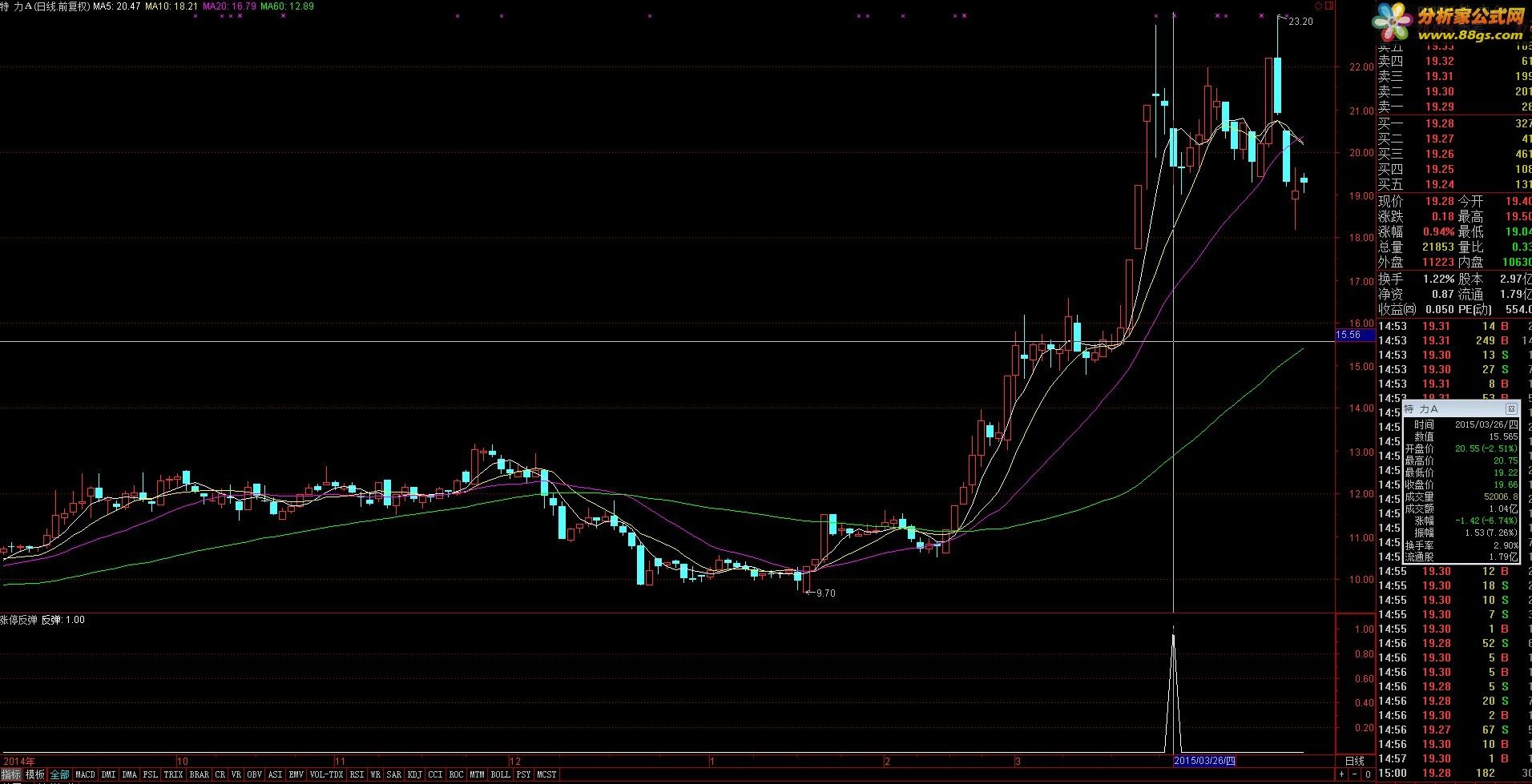Click the 收益(四) value 0.050
This screenshot has height=784, width=1532.
click(x=1441, y=309)
